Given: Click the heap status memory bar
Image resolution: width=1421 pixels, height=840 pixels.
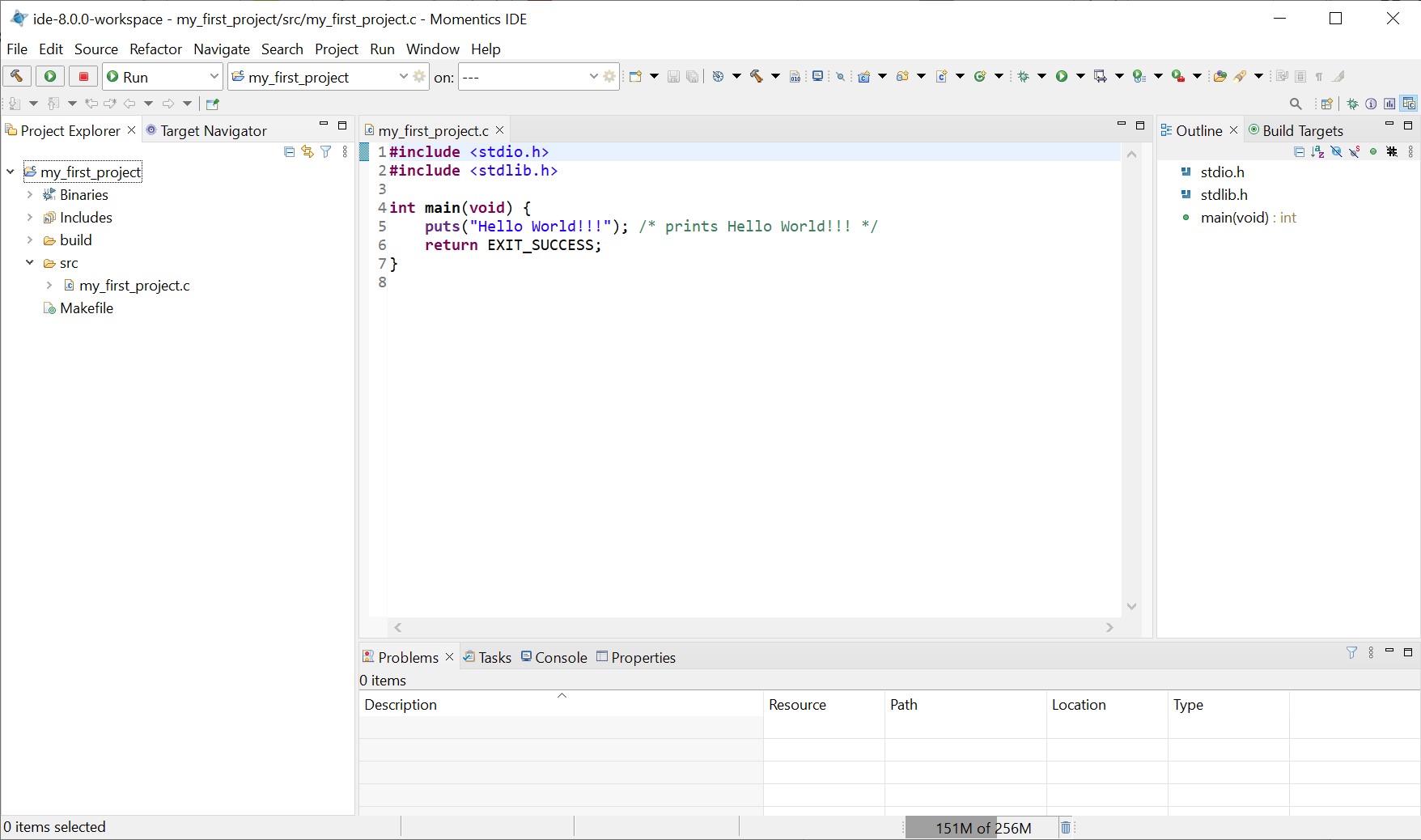Looking at the screenshot, I should point(982,827).
